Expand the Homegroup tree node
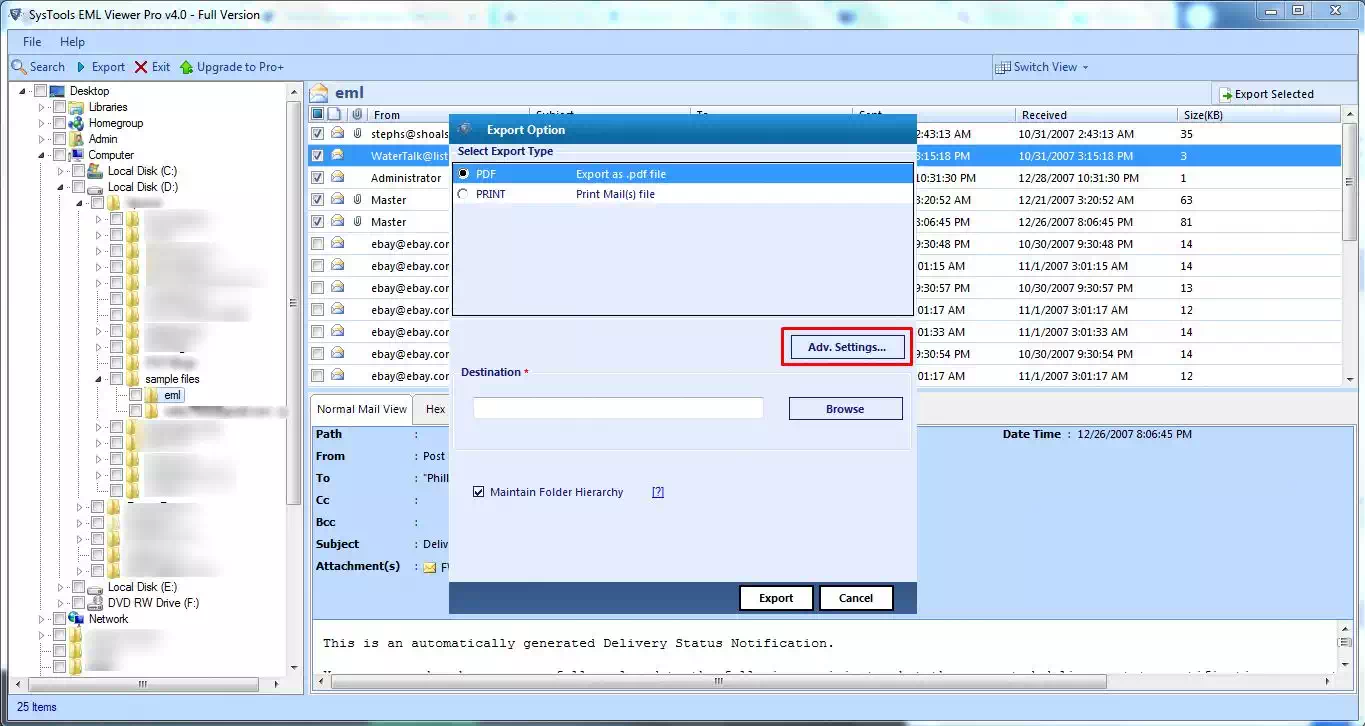The image size is (1365, 726). point(42,123)
